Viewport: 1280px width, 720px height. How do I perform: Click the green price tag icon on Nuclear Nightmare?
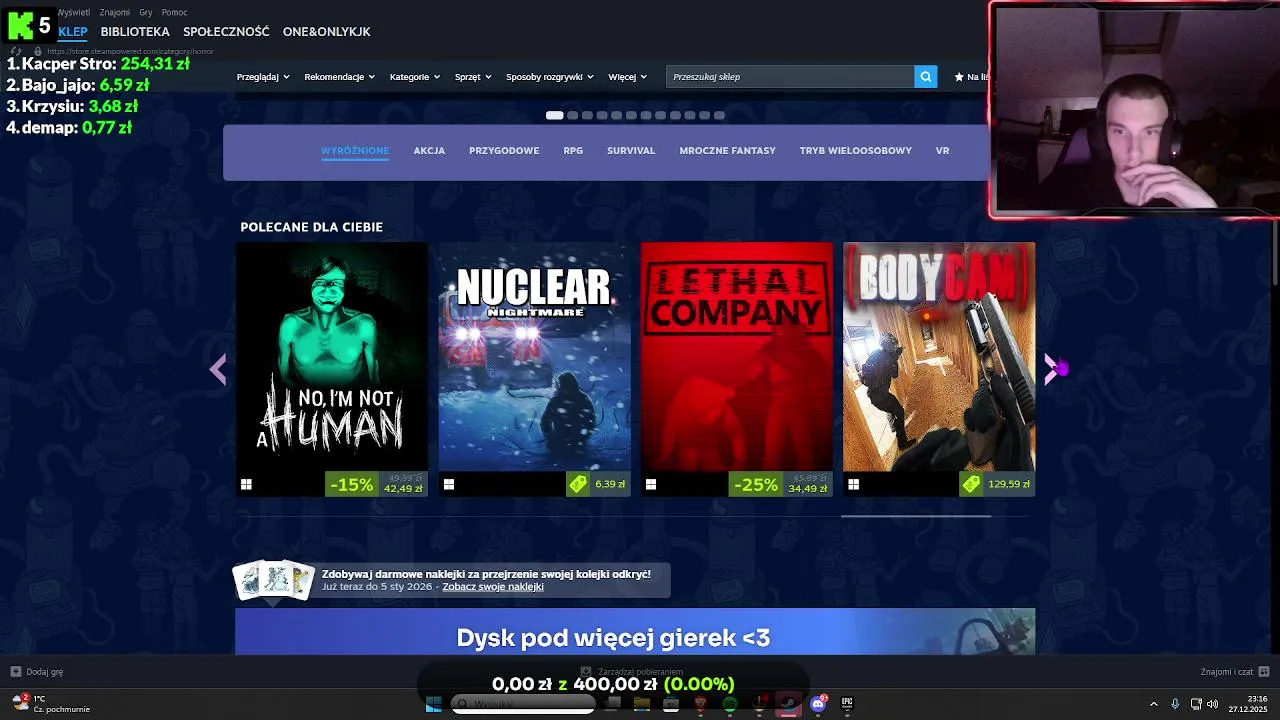[578, 484]
